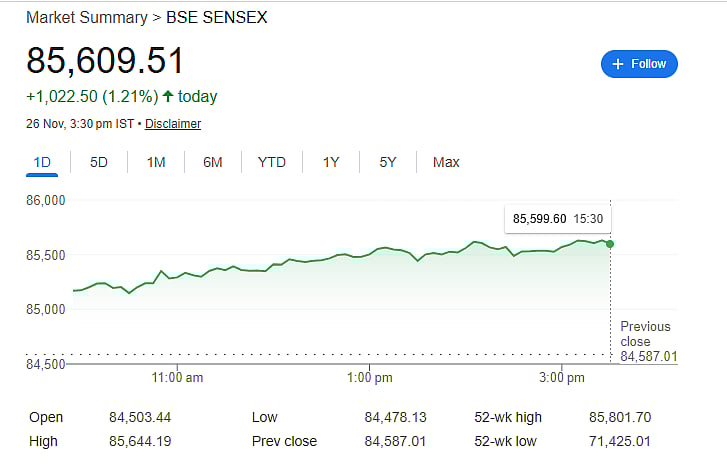
Task: Click the green up arrow beside today
Action: tap(167, 97)
